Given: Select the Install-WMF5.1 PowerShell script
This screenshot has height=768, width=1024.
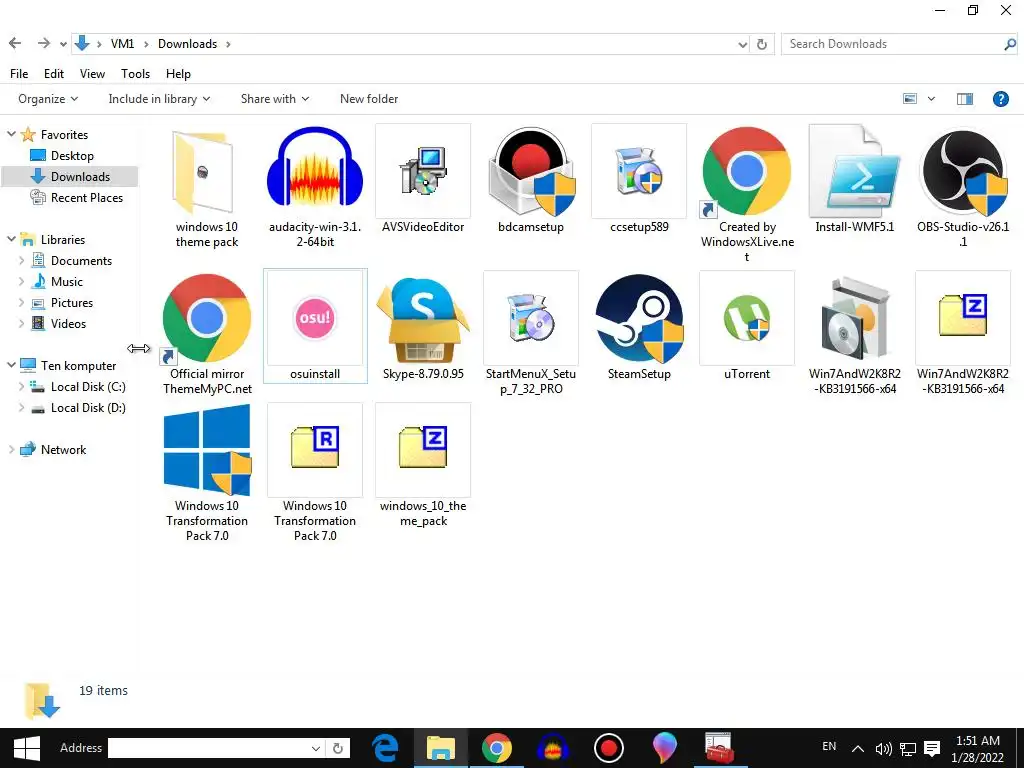Looking at the screenshot, I should [x=854, y=180].
